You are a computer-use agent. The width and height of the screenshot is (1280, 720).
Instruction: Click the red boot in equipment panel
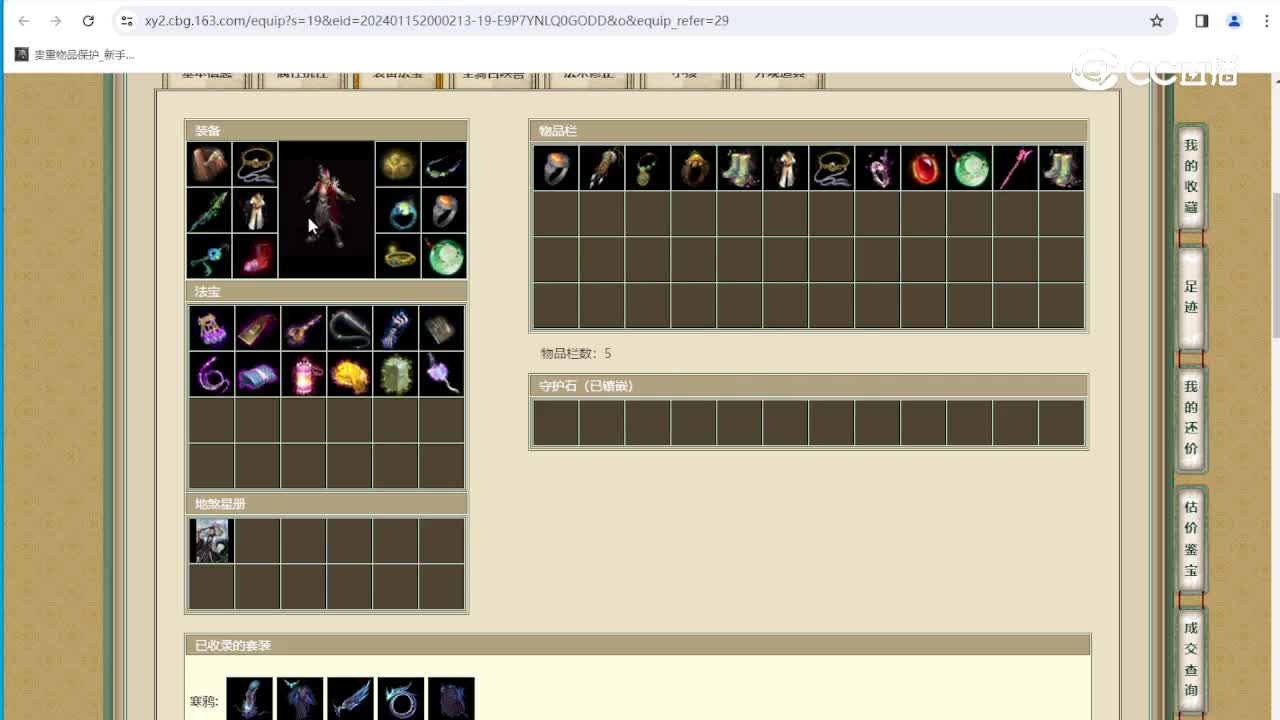(256, 256)
